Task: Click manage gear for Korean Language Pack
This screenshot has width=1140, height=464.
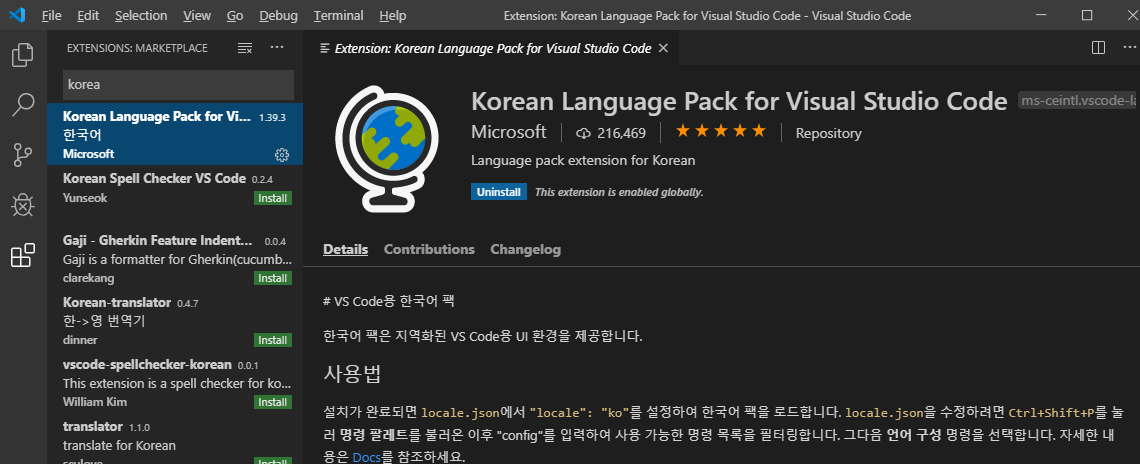Action: (282, 154)
